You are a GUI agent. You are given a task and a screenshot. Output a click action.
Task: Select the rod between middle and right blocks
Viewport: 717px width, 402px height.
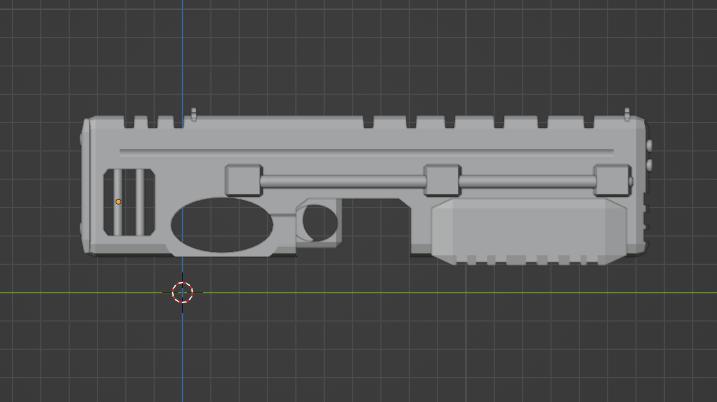pyautogui.click(x=527, y=181)
